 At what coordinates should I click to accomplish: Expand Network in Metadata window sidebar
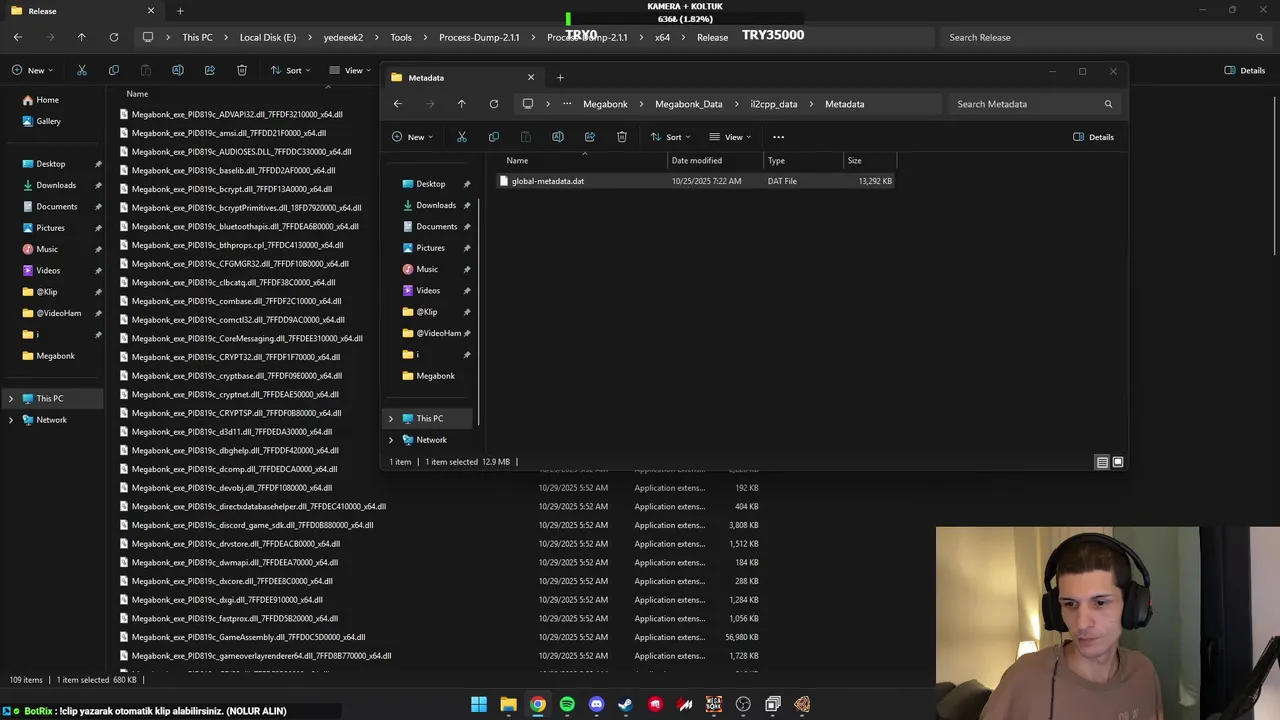tap(391, 440)
